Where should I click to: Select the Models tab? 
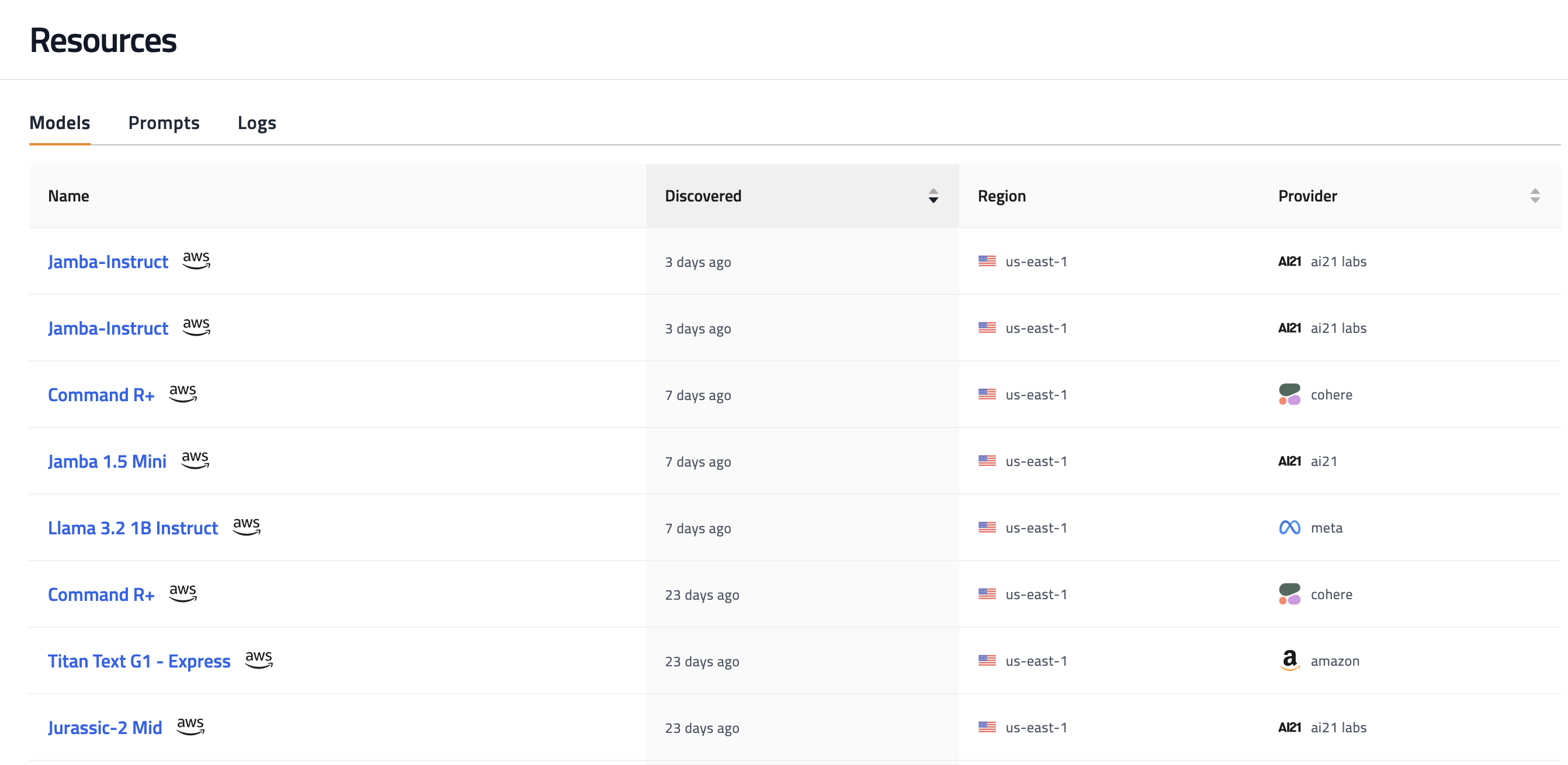pos(60,123)
